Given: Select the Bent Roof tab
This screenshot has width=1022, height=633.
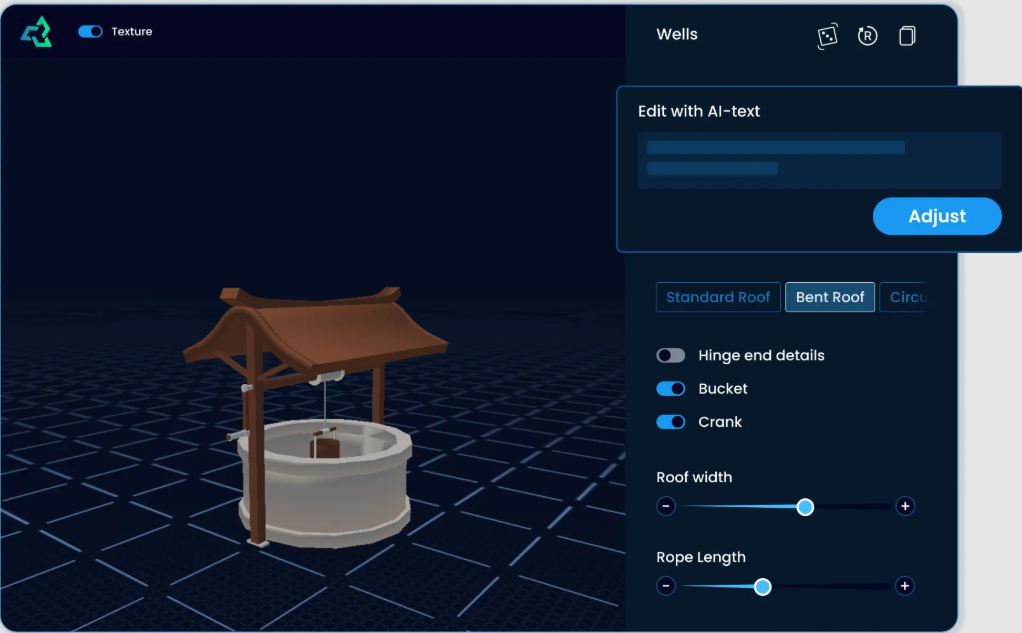Looking at the screenshot, I should (830, 297).
